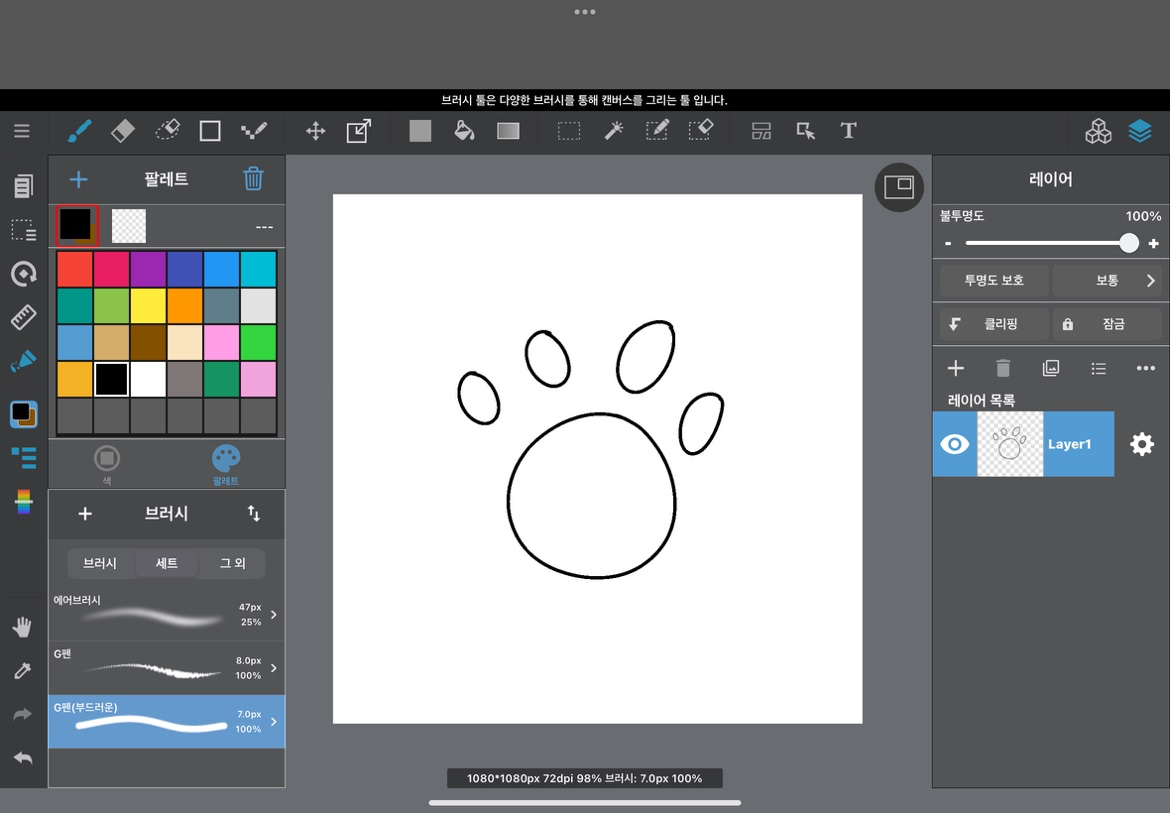Screen dimensions: 1170x813
Task: Pick the yellow swatch in the palette
Action: [x=148, y=306]
